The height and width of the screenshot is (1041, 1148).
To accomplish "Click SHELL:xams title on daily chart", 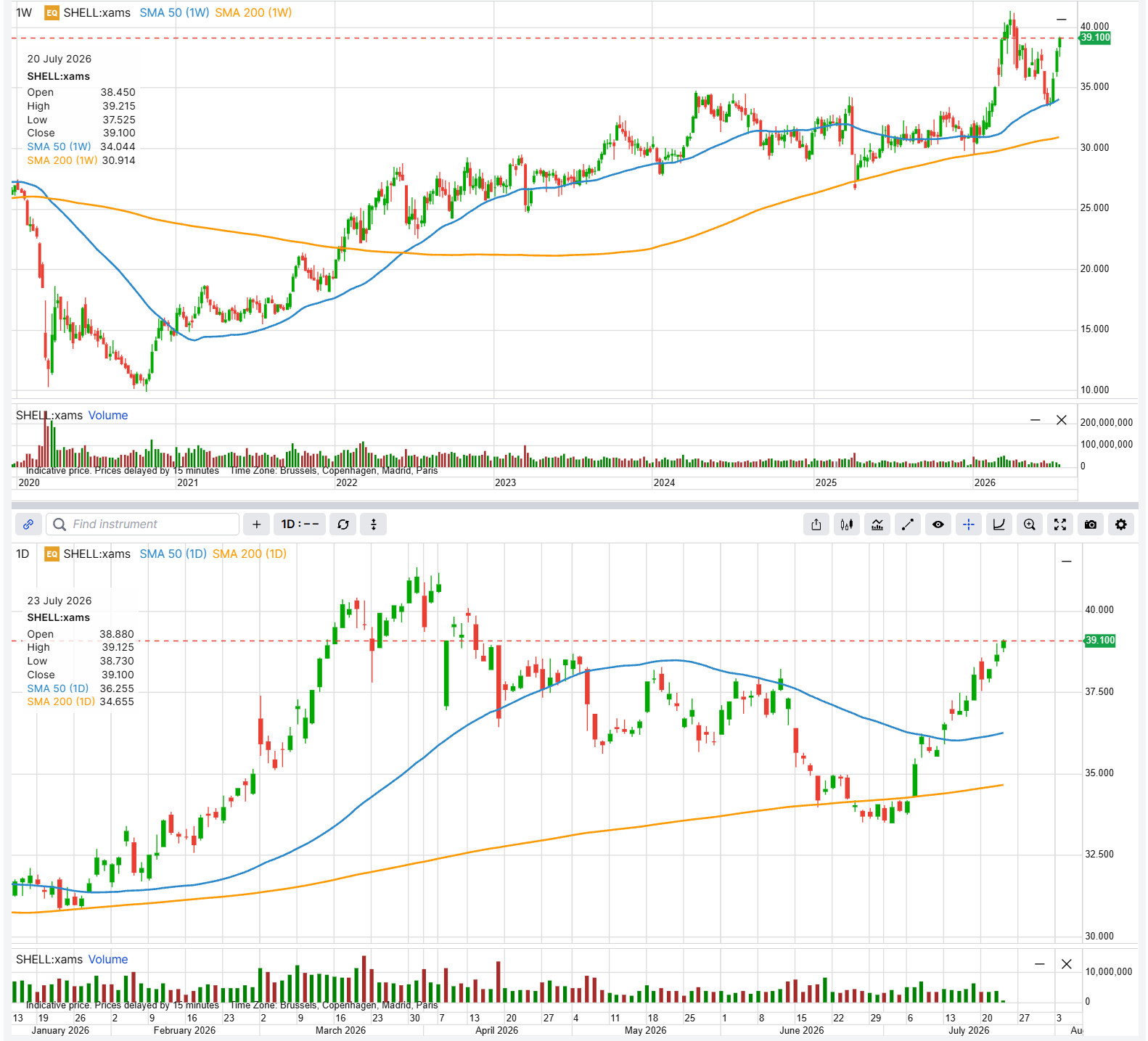I will 97,554.
